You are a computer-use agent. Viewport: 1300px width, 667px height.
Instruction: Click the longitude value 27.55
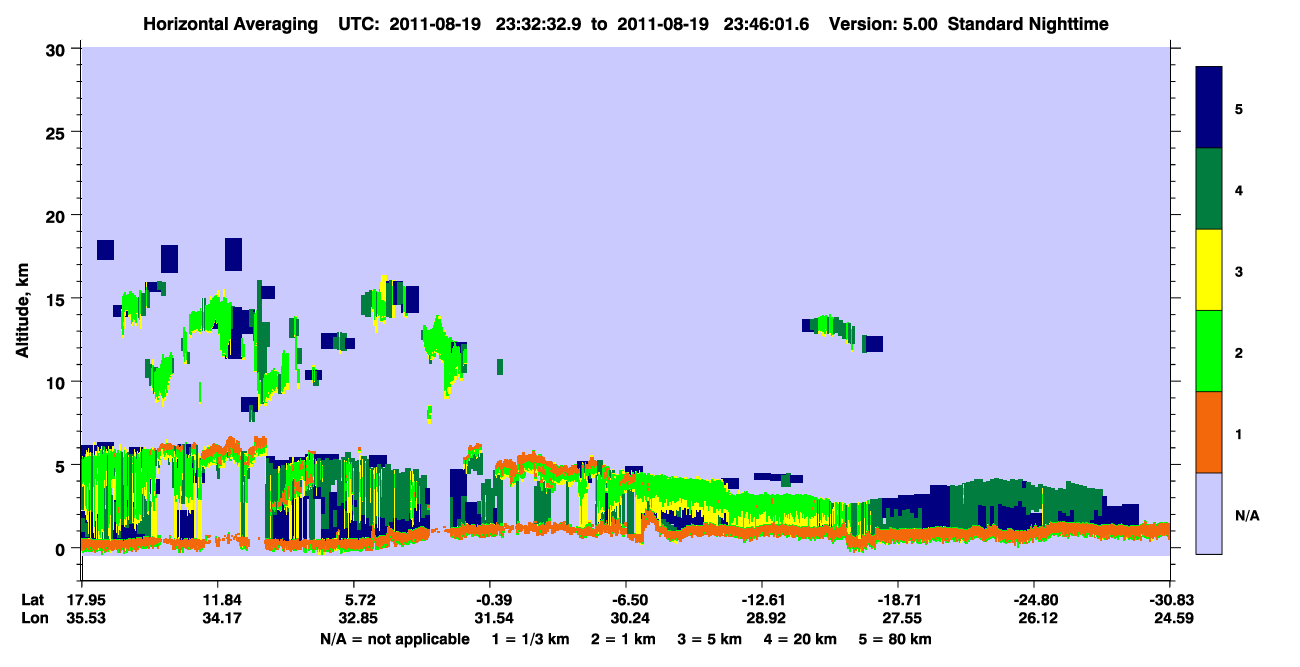click(901, 619)
